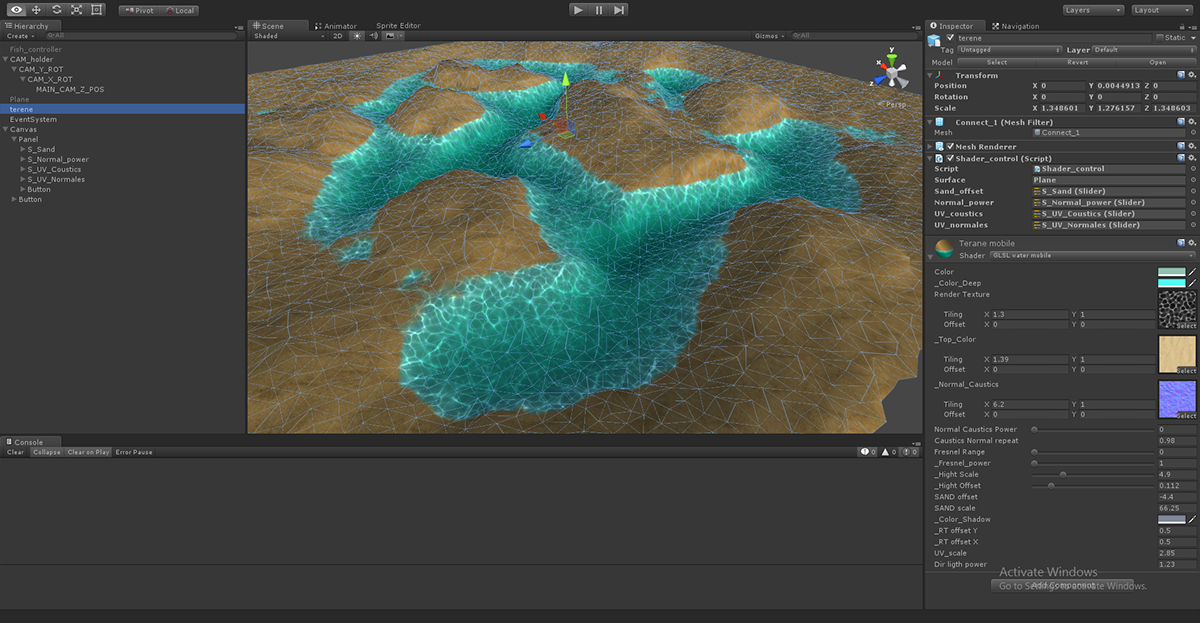Collapse the CAM_holder tree item
Image resolution: width=1200 pixels, height=623 pixels.
6,59
